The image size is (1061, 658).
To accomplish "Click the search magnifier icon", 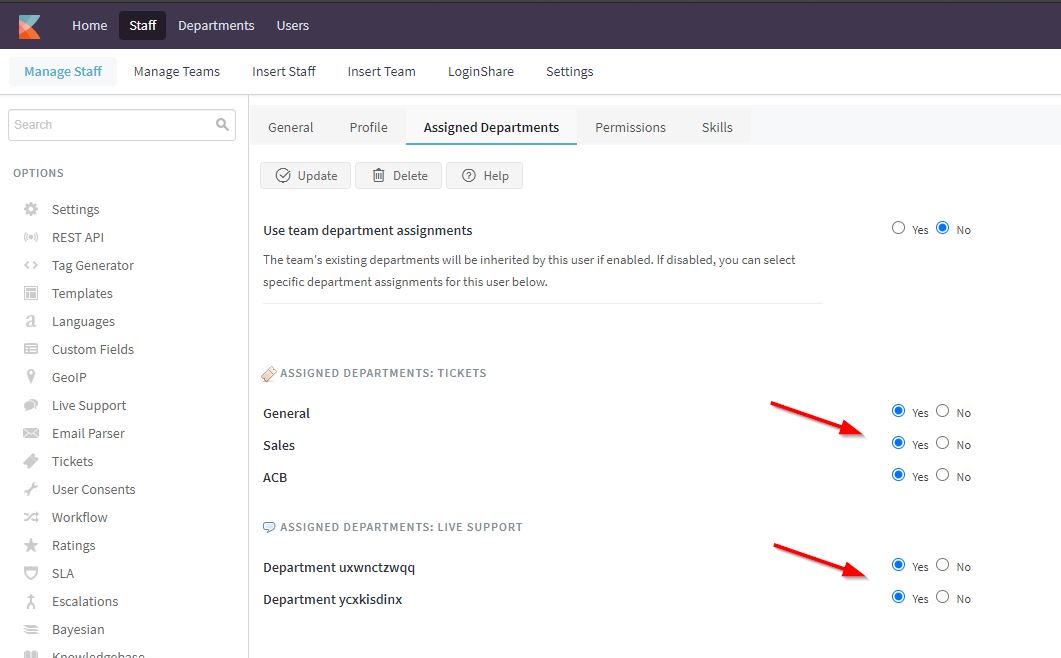I will (222, 125).
